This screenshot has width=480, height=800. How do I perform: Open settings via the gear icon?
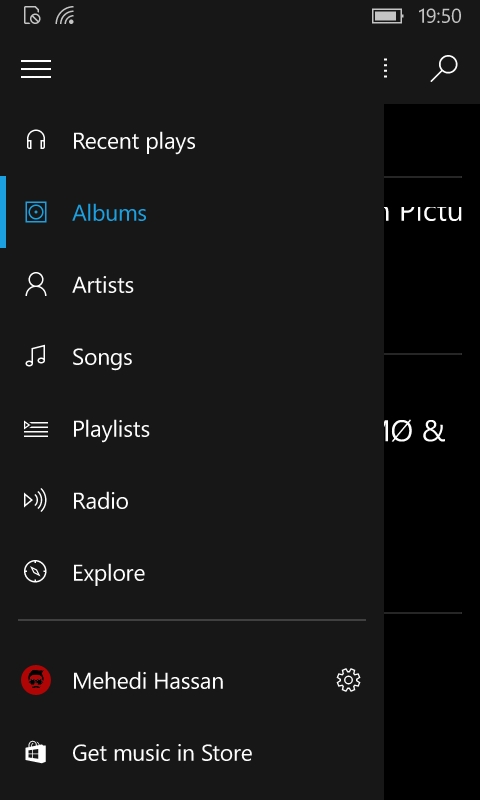(348, 681)
